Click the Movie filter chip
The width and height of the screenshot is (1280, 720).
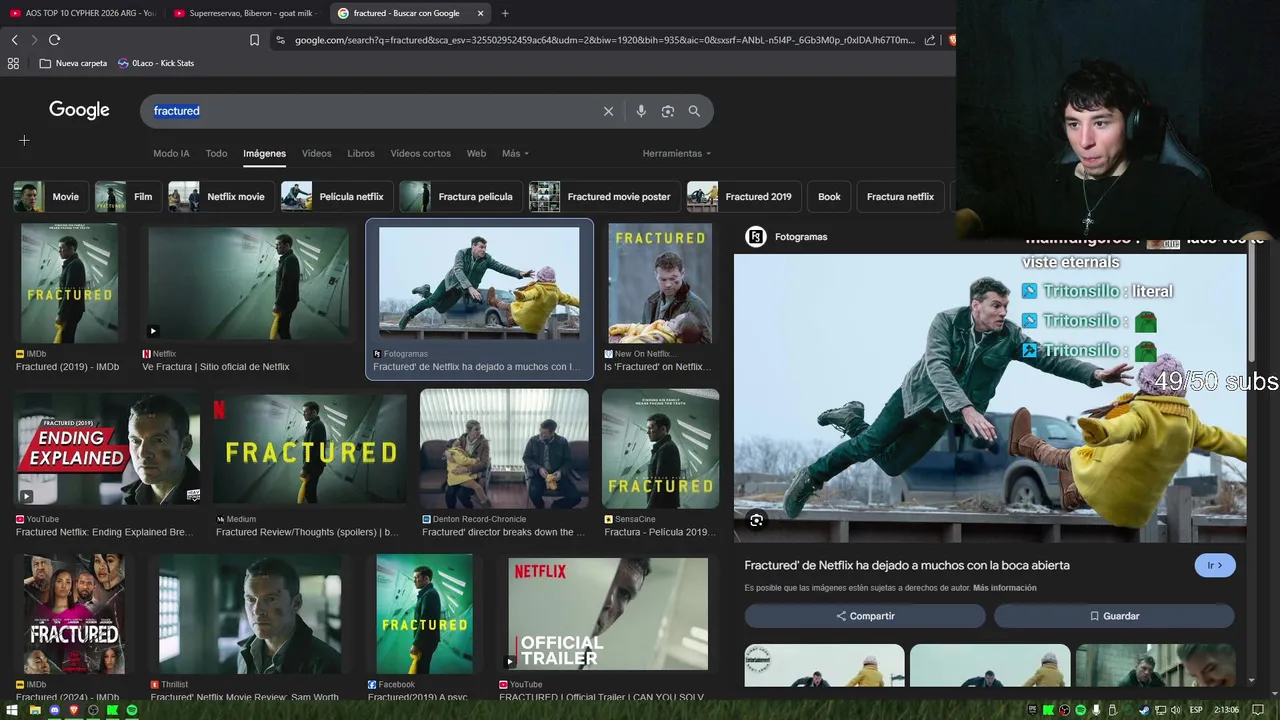point(50,197)
